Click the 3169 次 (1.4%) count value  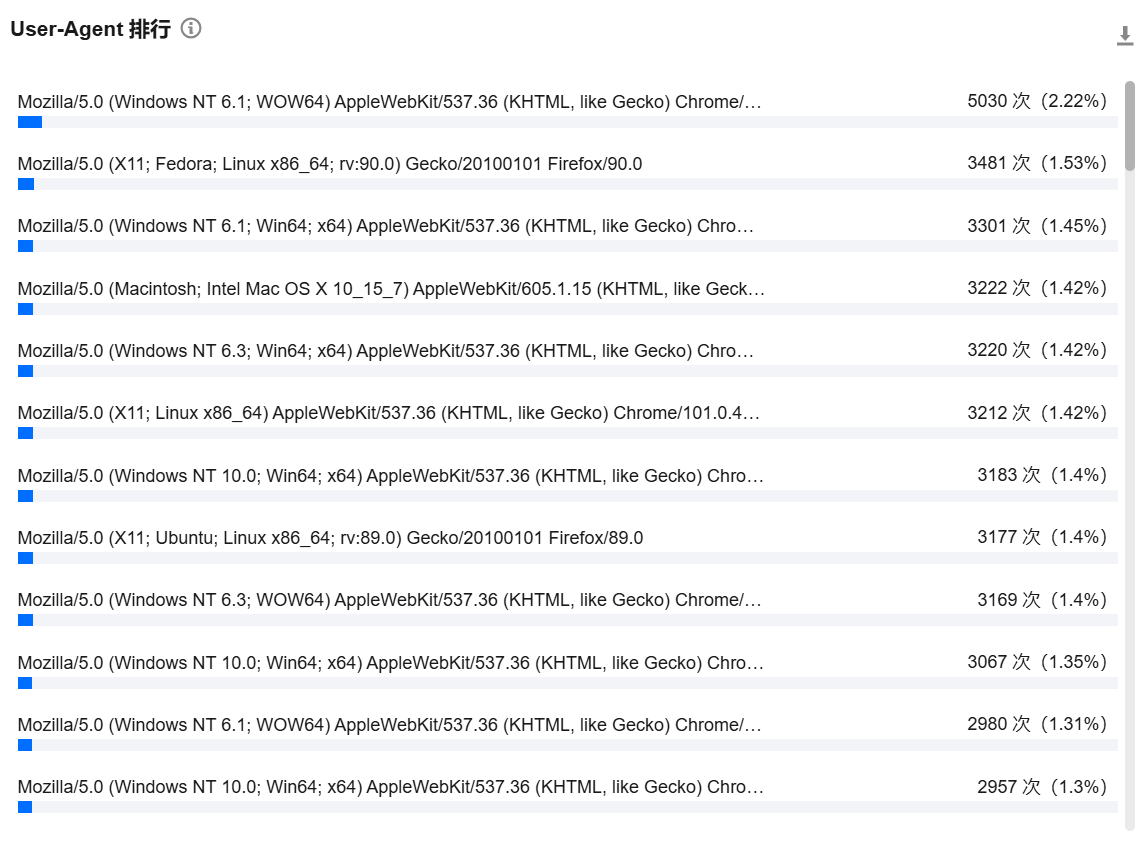[x=1042, y=600]
